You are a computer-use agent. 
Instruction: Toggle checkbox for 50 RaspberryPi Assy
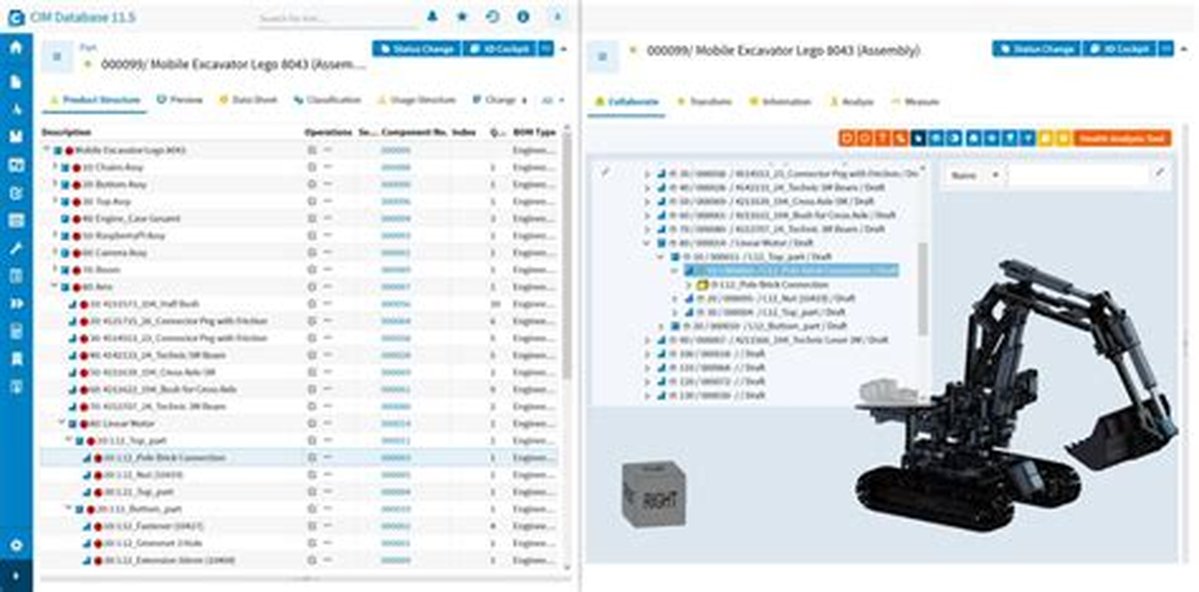66,236
